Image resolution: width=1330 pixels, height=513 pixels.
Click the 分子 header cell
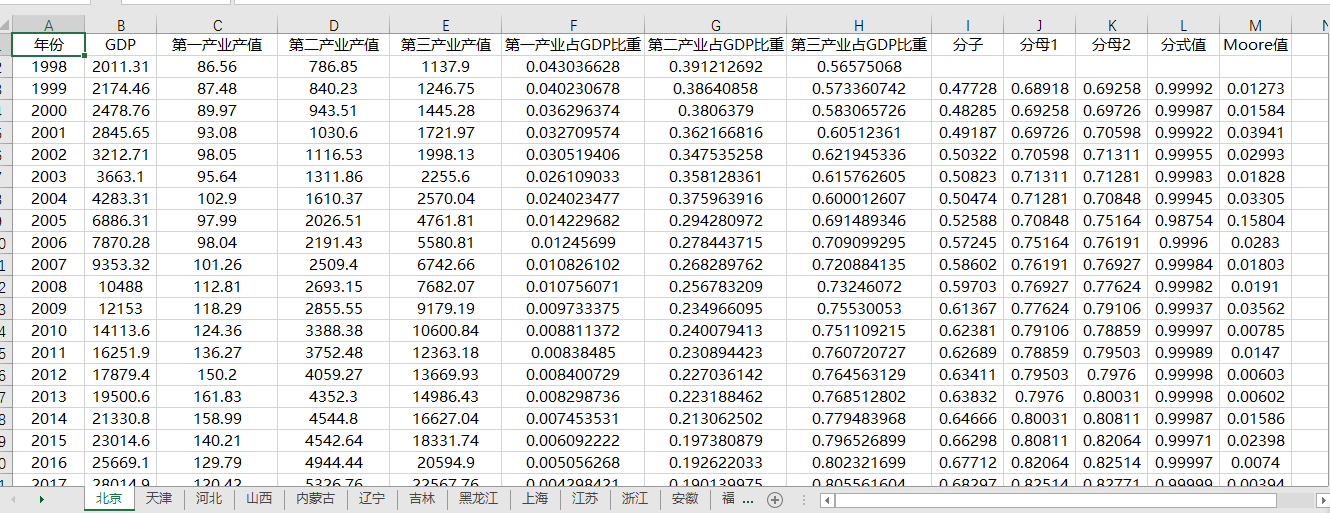[968, 44]
